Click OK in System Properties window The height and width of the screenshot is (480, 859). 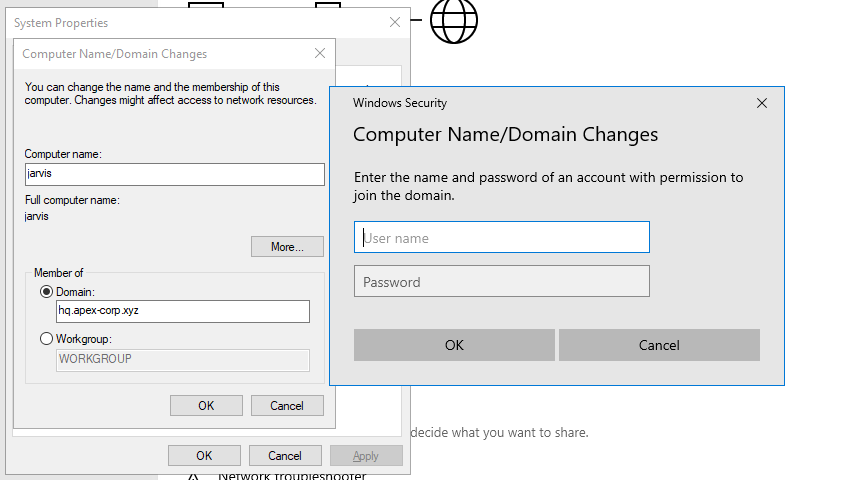[204, 456]
